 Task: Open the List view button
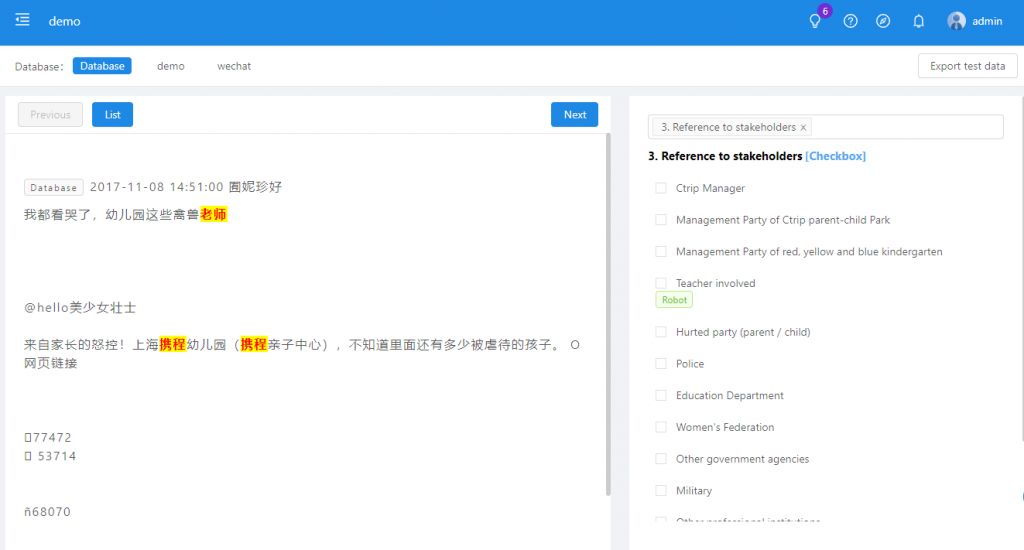pyautogui.click(x=112, y=115)
